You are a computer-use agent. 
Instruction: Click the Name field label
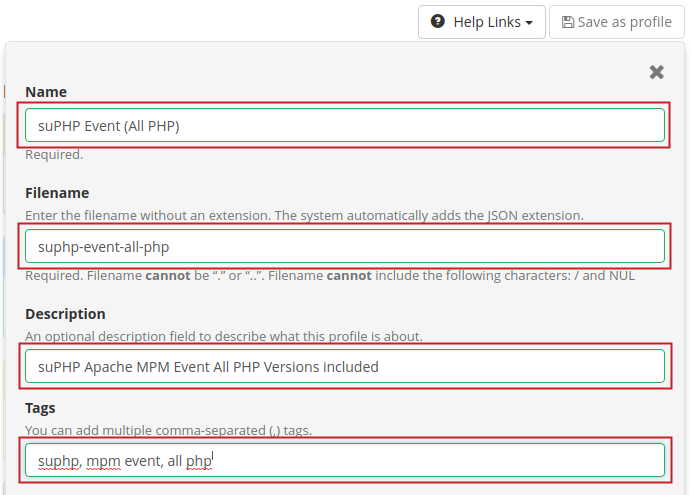point(45,92)
